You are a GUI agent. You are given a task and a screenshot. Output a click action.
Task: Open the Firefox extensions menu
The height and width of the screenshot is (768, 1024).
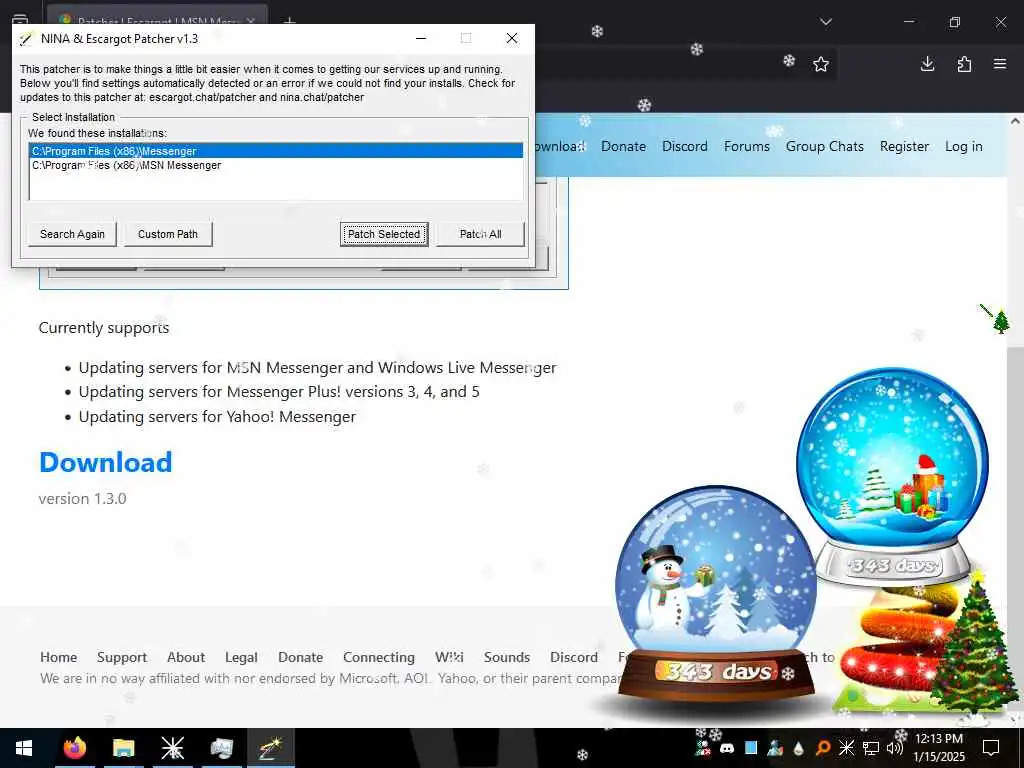pos(964,64)
